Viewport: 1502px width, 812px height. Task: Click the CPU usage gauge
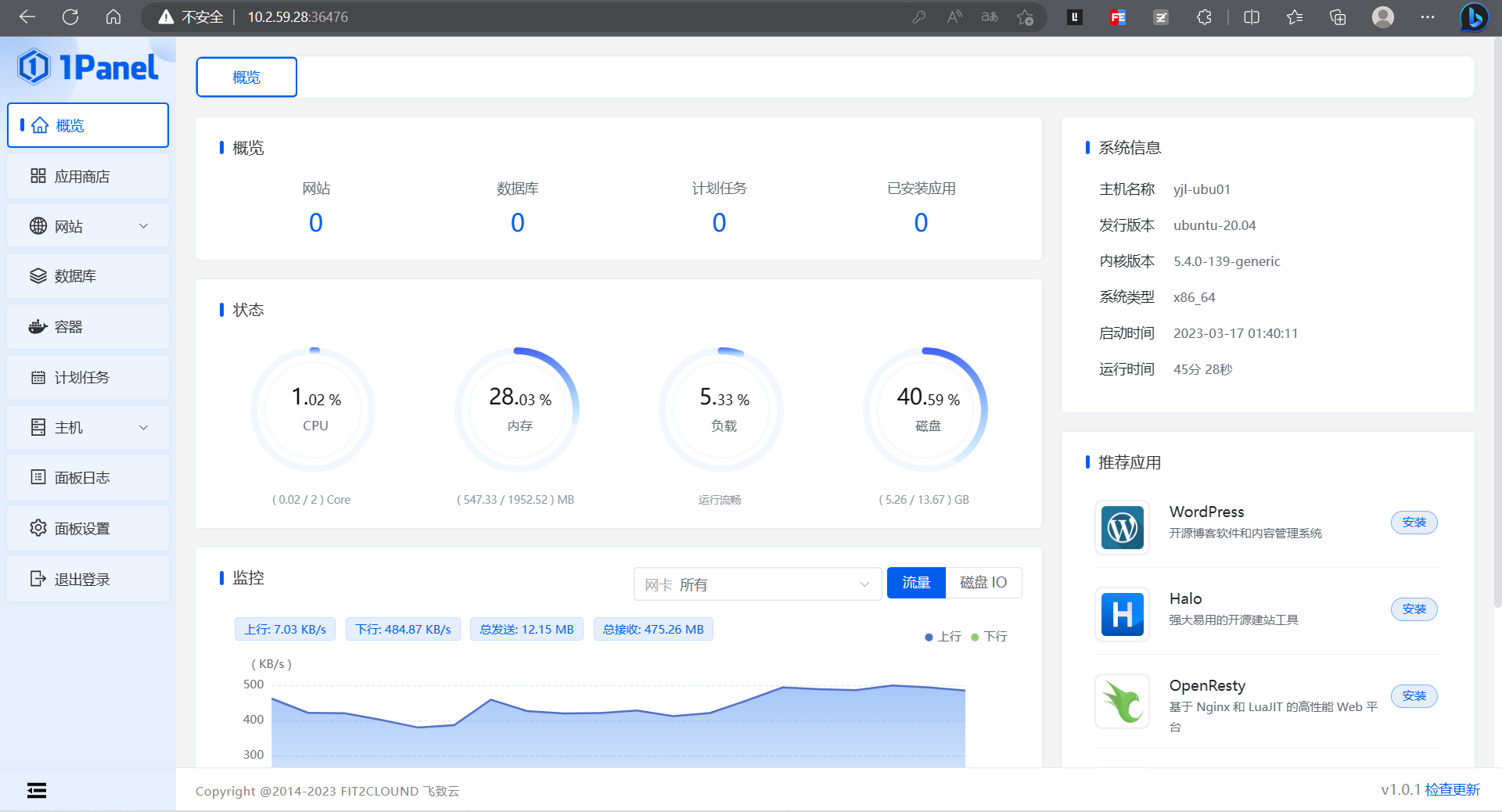[x=314, y=409]
